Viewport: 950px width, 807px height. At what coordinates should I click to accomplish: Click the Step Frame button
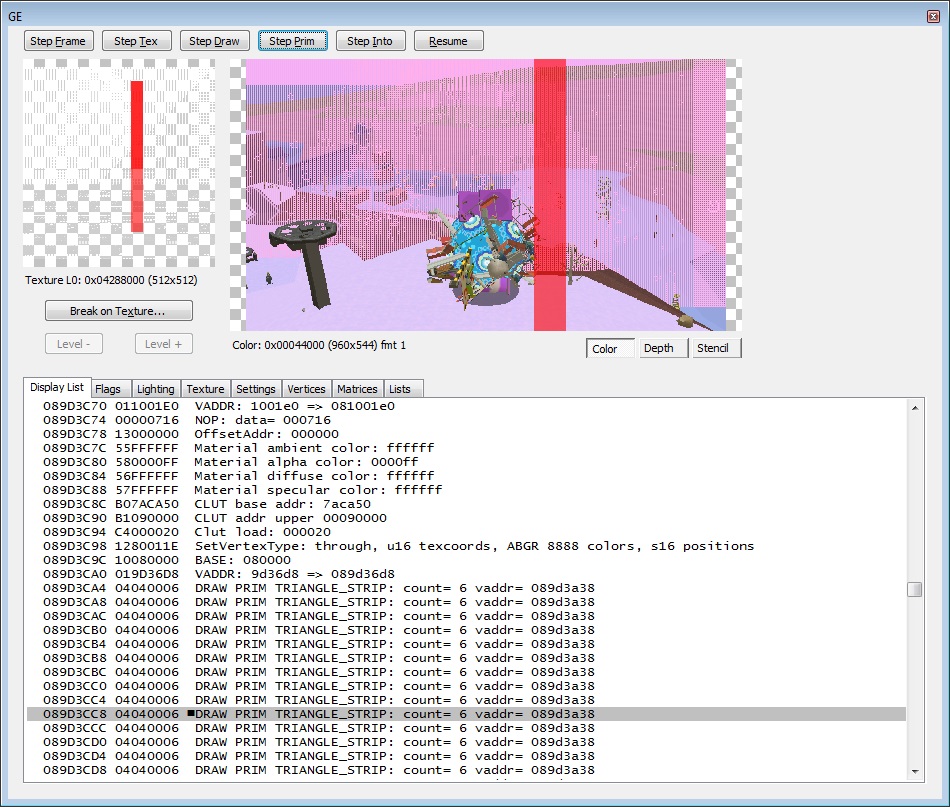[59, 41]
